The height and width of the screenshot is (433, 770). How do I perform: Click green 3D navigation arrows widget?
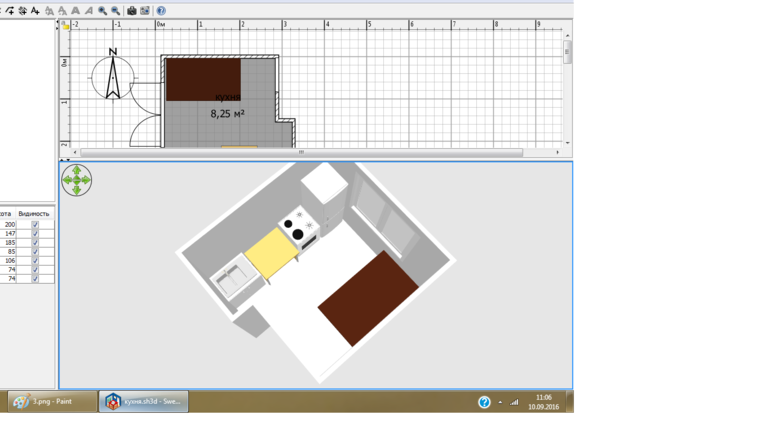click(76, 180)
